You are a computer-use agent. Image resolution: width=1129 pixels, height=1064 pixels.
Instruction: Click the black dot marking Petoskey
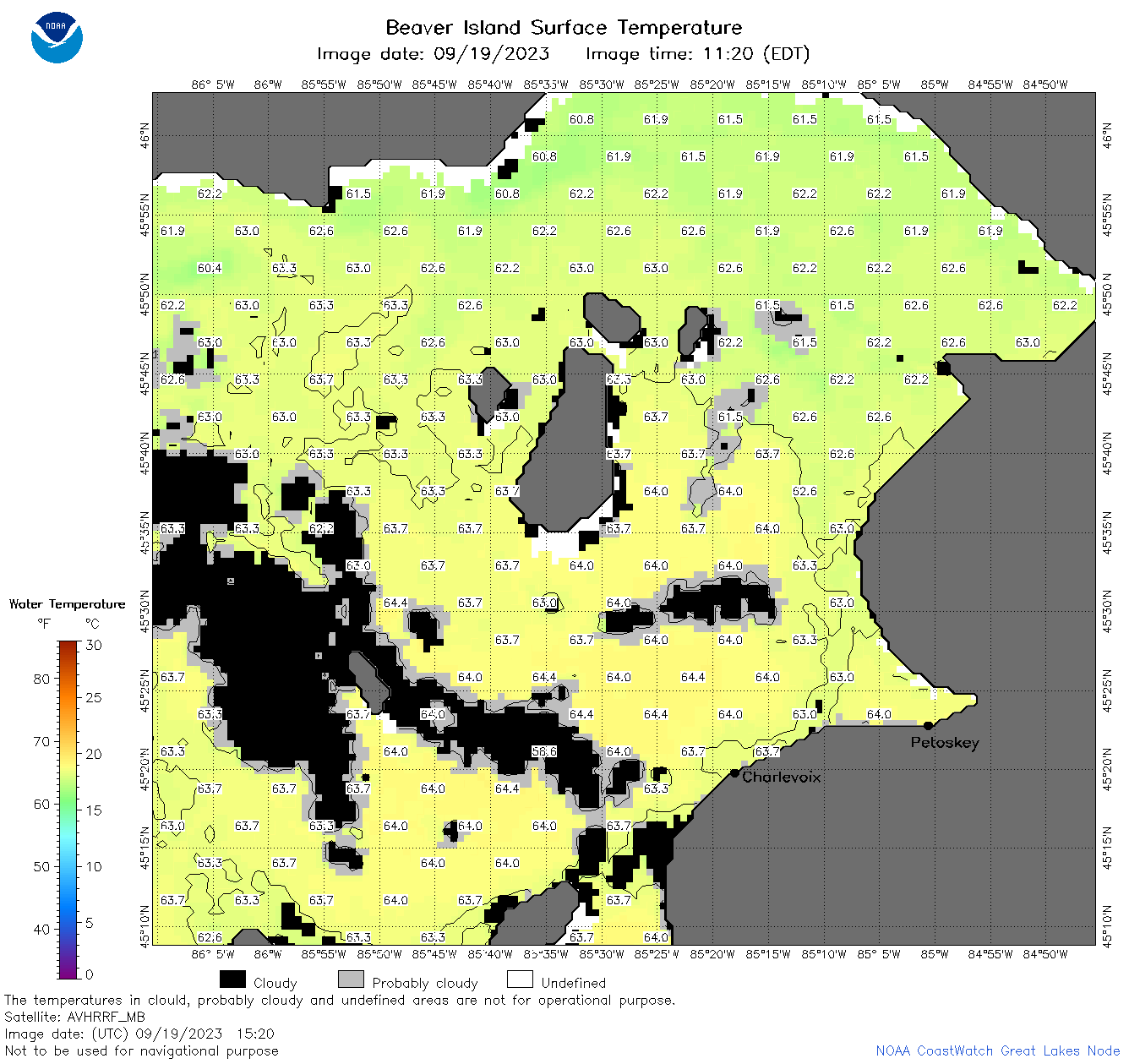click(x=928, y=725)
